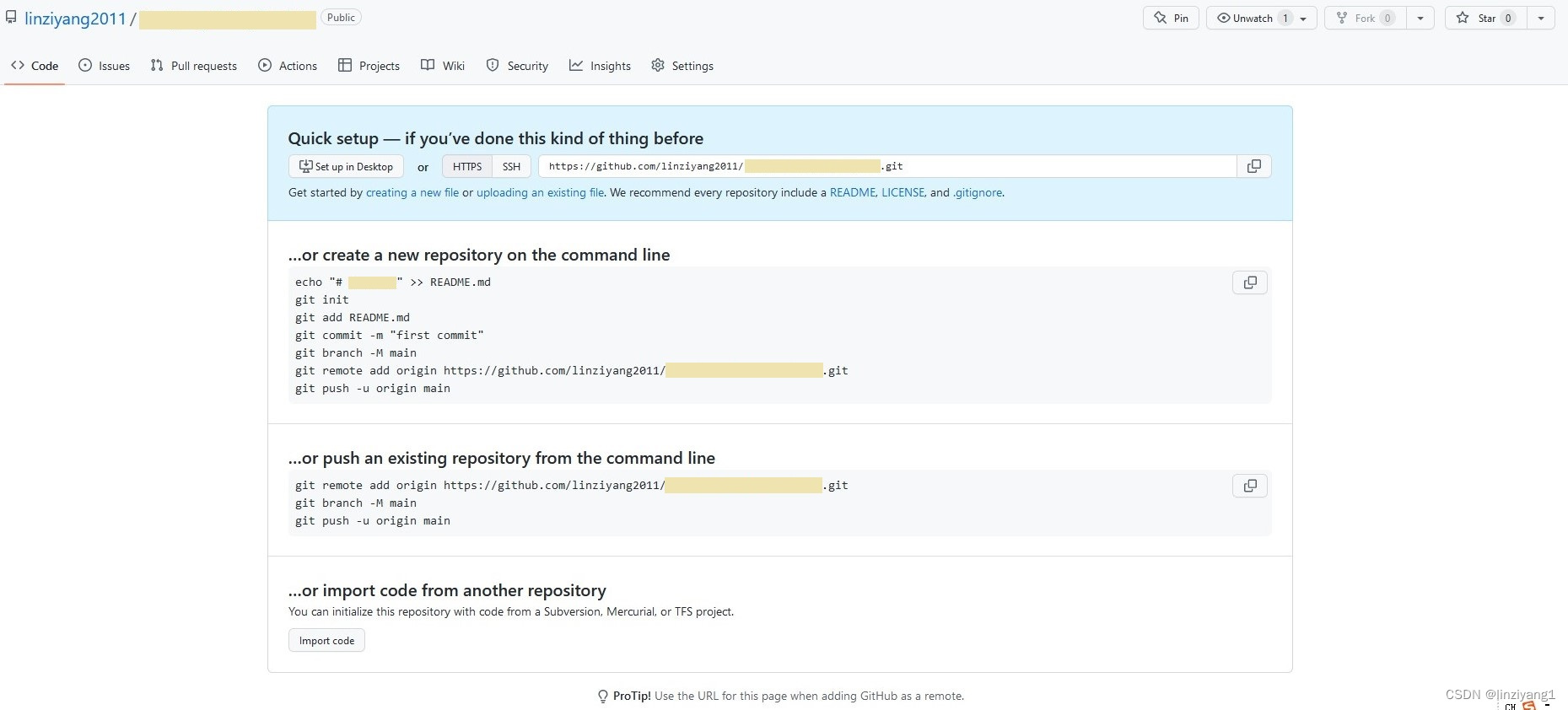Screen dimensions: 1568x710
Task: Open the Pull requests tab
Action: pos(193,66)
